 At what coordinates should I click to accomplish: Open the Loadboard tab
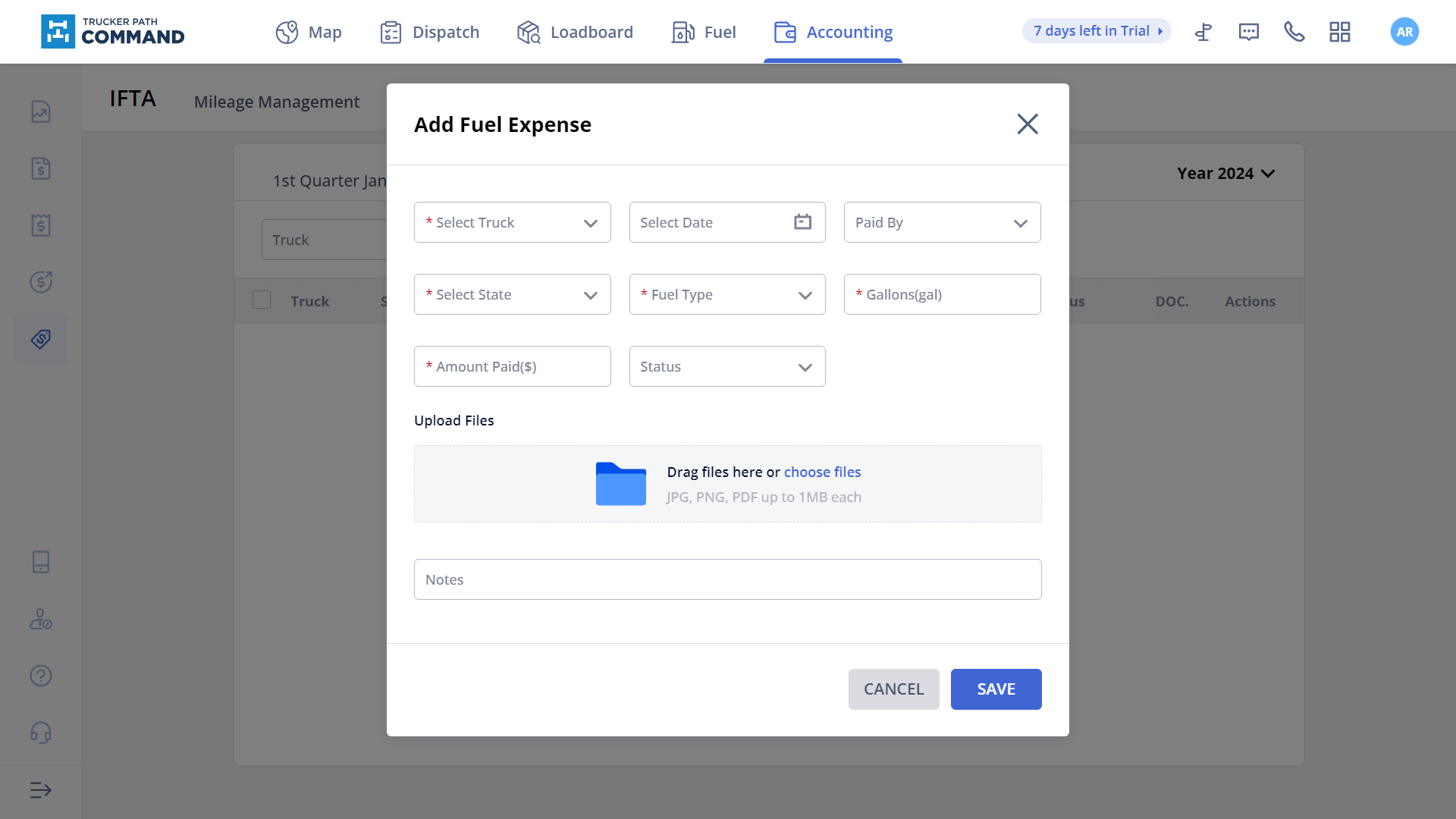[575, 32]
